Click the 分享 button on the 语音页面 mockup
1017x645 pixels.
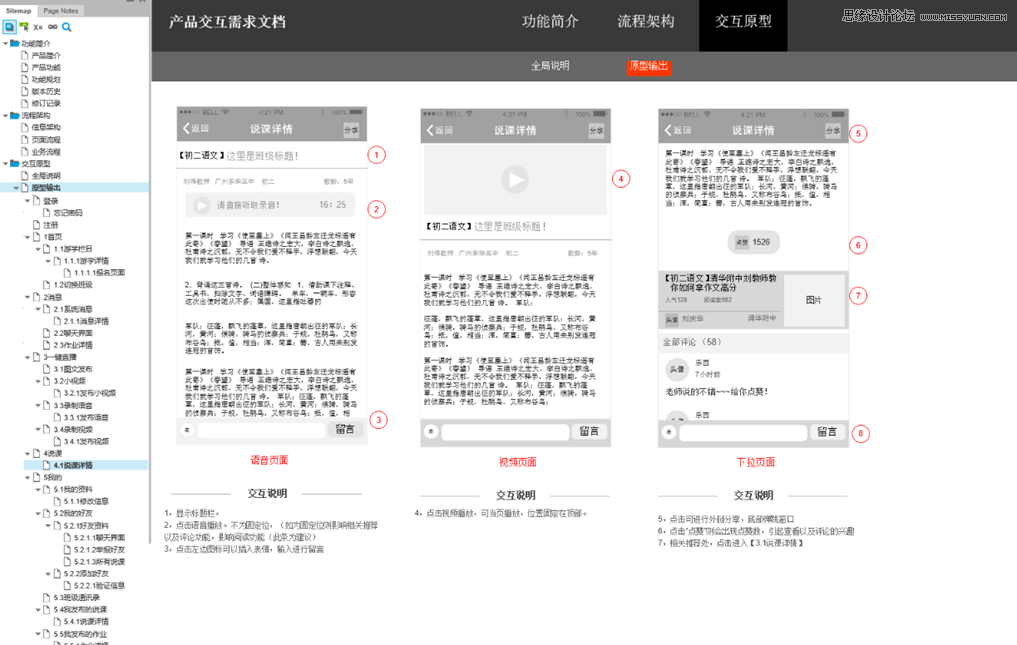pos(351,130)
